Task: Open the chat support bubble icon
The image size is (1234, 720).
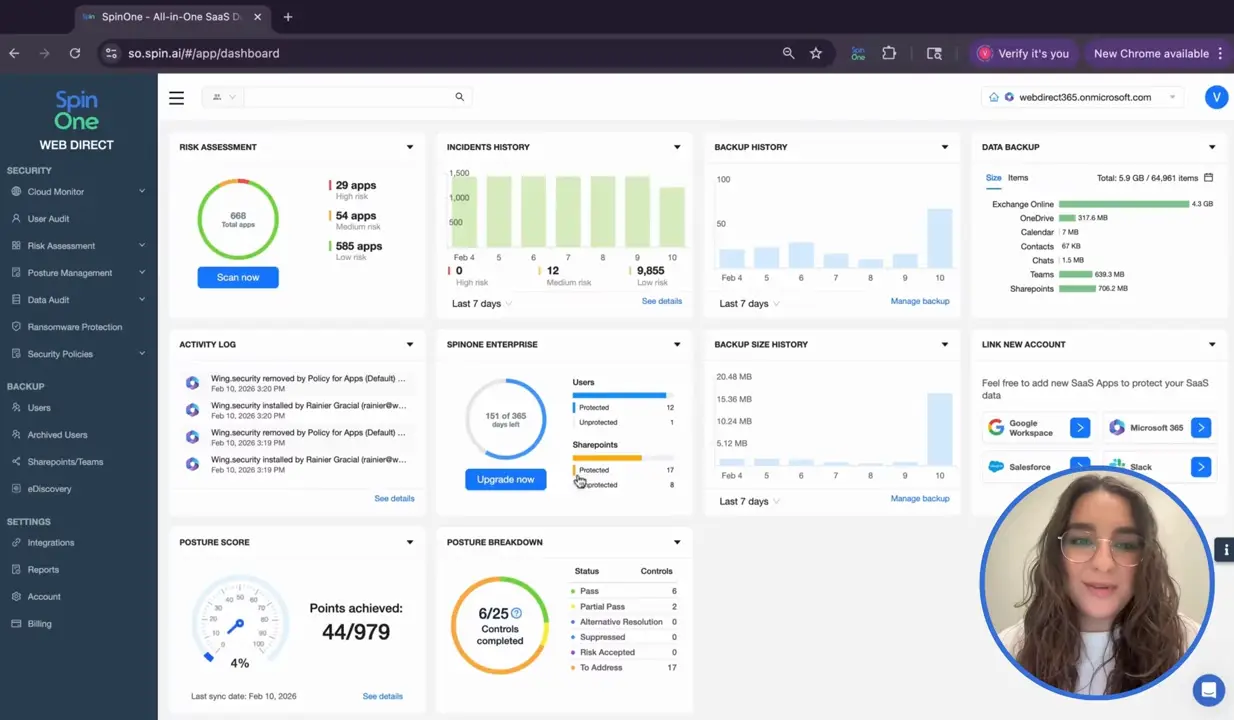Action: (1208, 690)
